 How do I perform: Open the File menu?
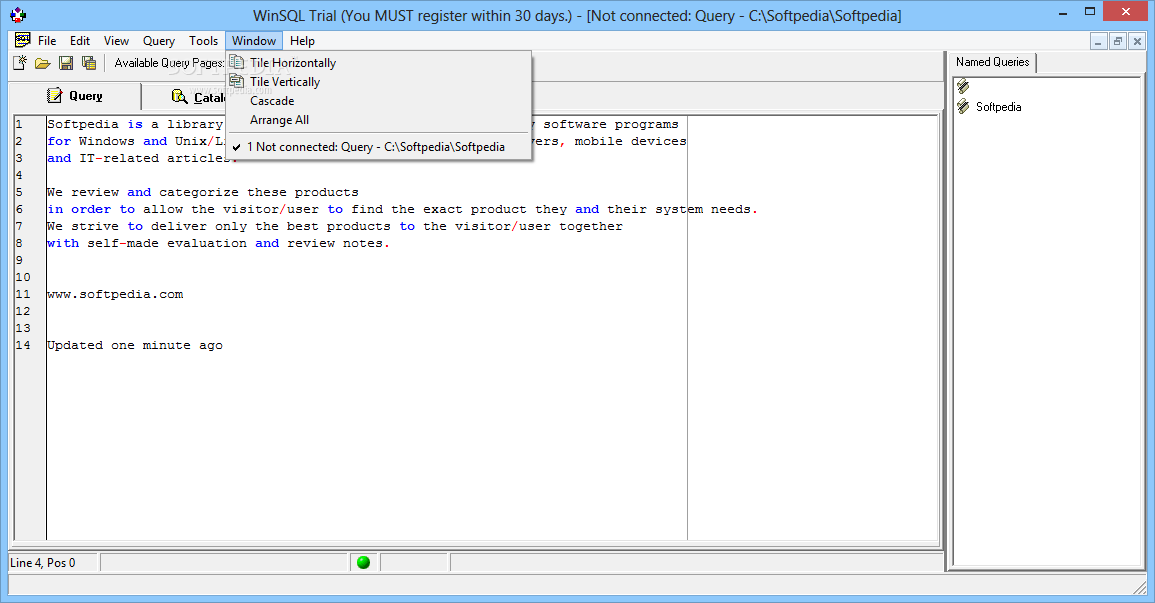click(x=47, y=41)
